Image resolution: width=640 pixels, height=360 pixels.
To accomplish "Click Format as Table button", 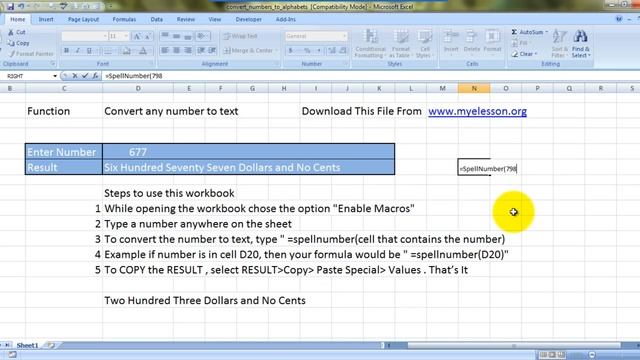I will pos(400,44).
